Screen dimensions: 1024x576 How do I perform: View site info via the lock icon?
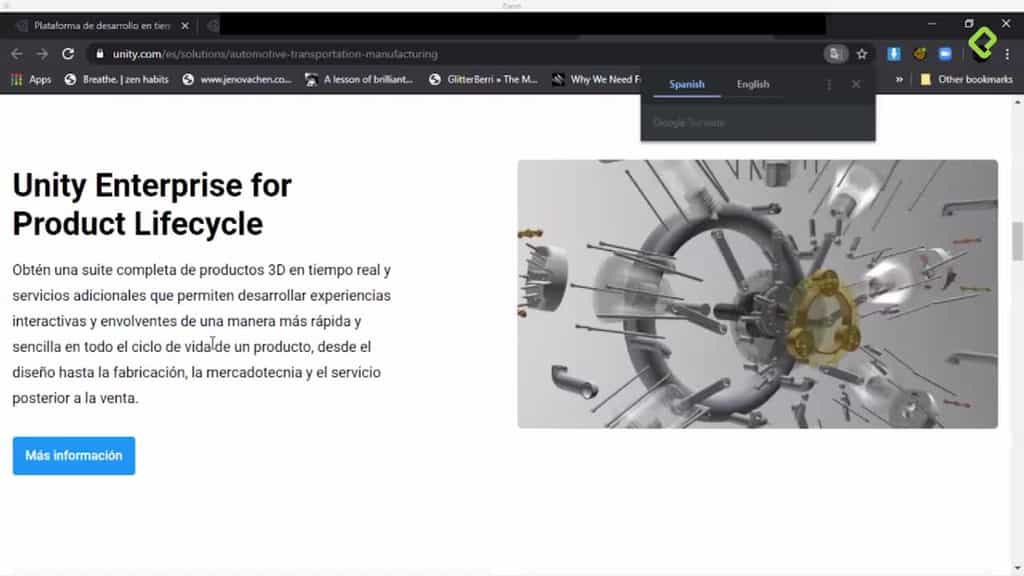tap(99, 54)
